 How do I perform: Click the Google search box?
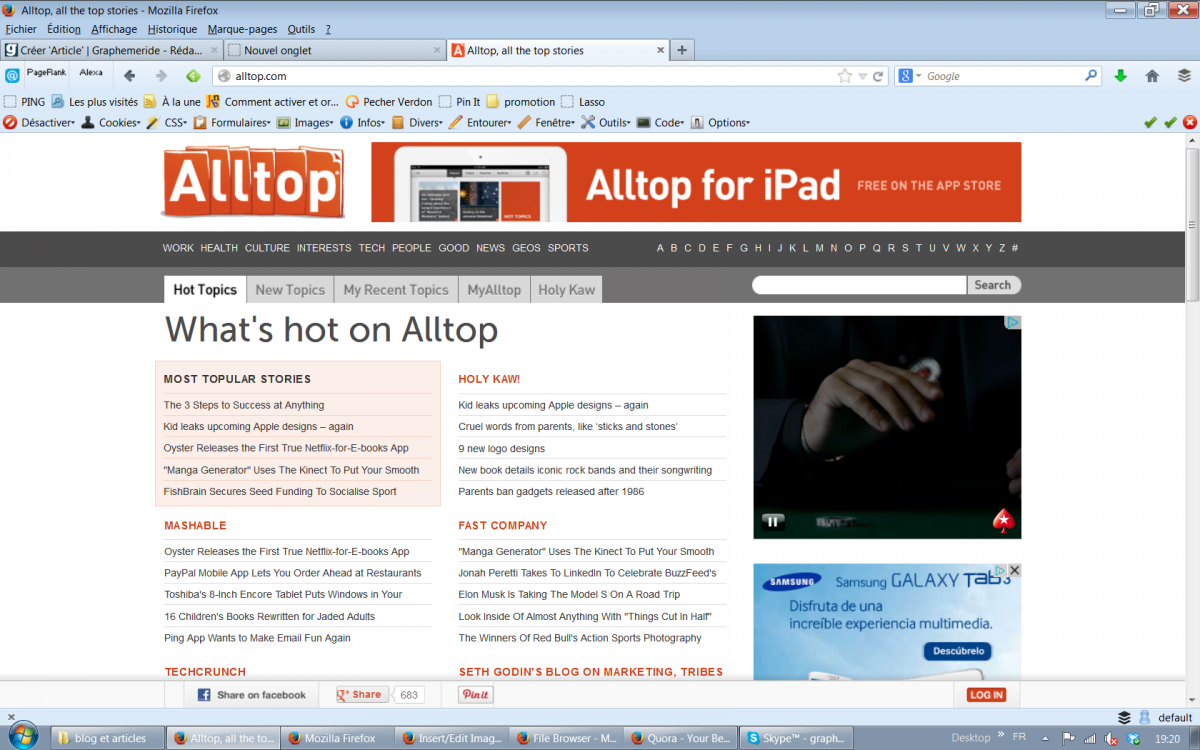tap(1003, 76)
